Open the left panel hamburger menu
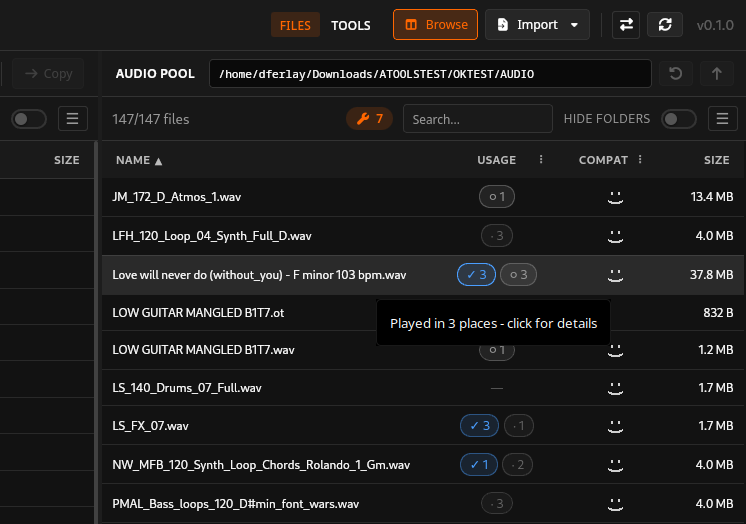 tap(72, 119)
